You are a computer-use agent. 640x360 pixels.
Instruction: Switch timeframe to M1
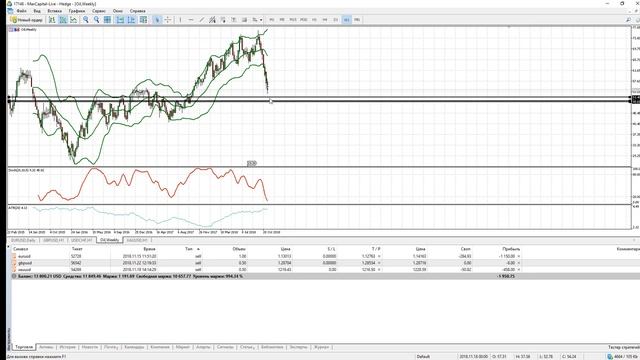click(271, 20)
